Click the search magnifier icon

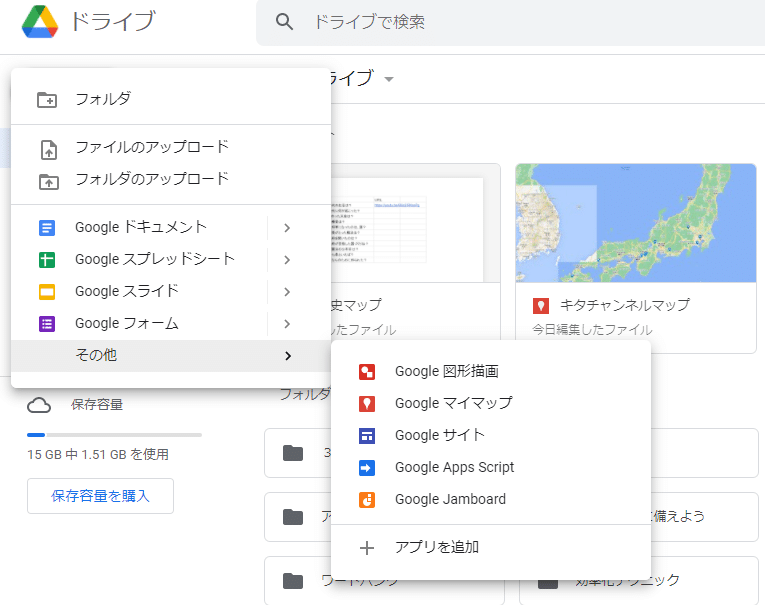284,22
